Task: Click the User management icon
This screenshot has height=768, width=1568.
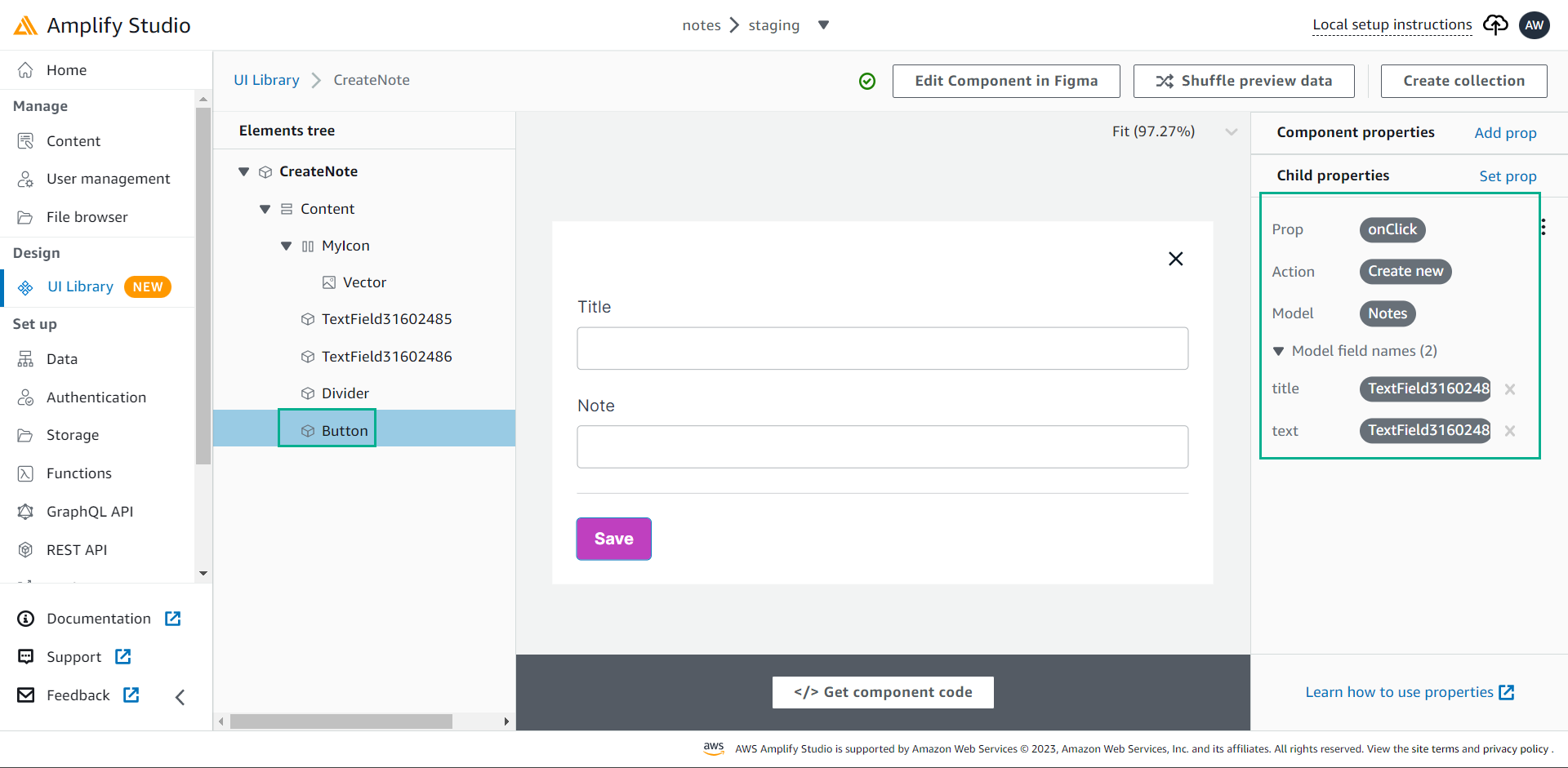Action: click(25, 179)
